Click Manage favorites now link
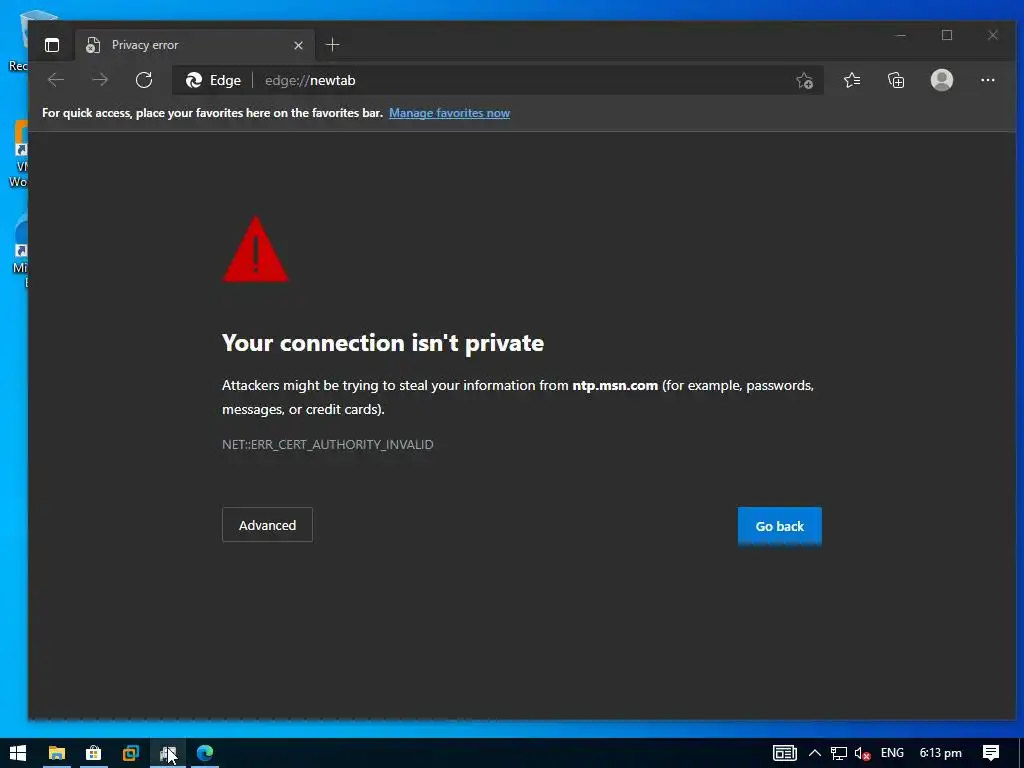 pos(449,113)
